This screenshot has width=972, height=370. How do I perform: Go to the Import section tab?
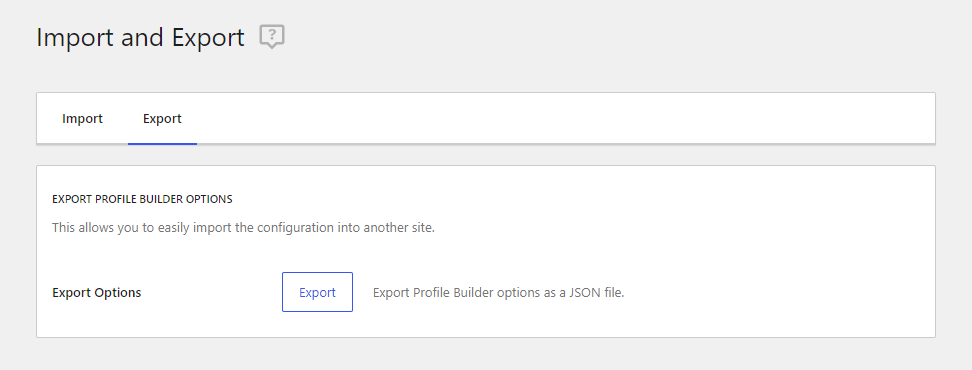82,118
